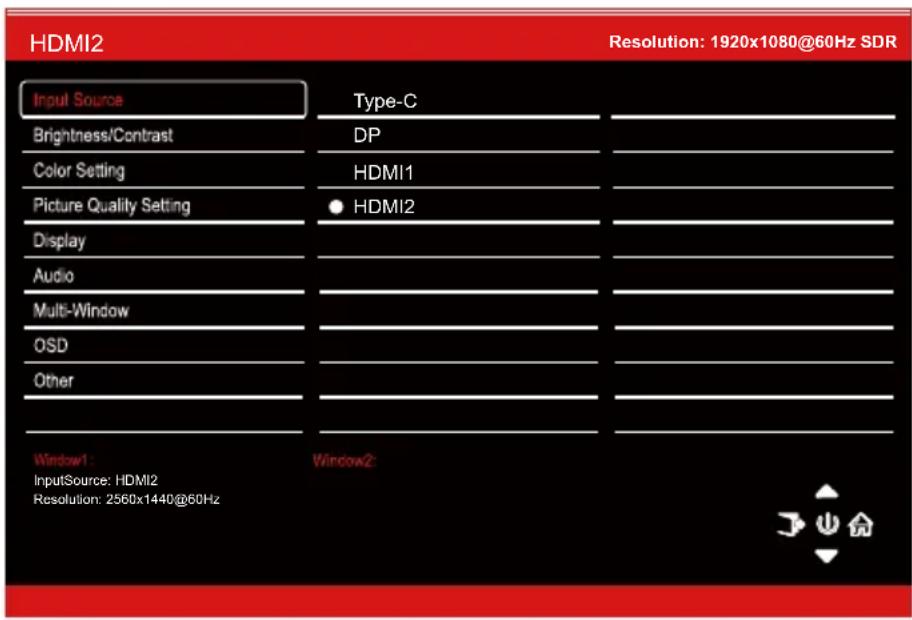
Task: Click the power icon
Action: [x=827, y=524]
